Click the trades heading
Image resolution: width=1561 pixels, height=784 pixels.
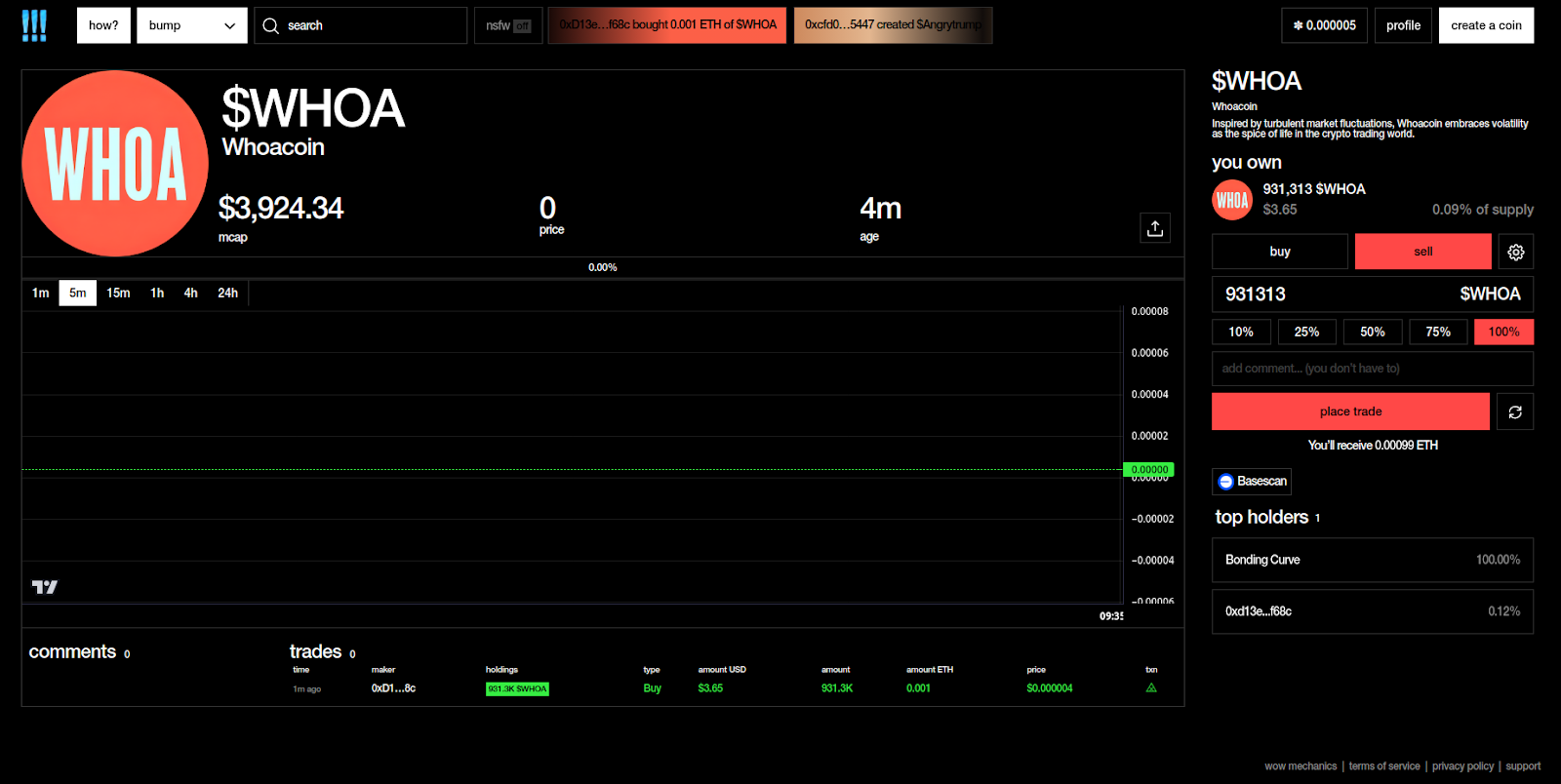315,651
